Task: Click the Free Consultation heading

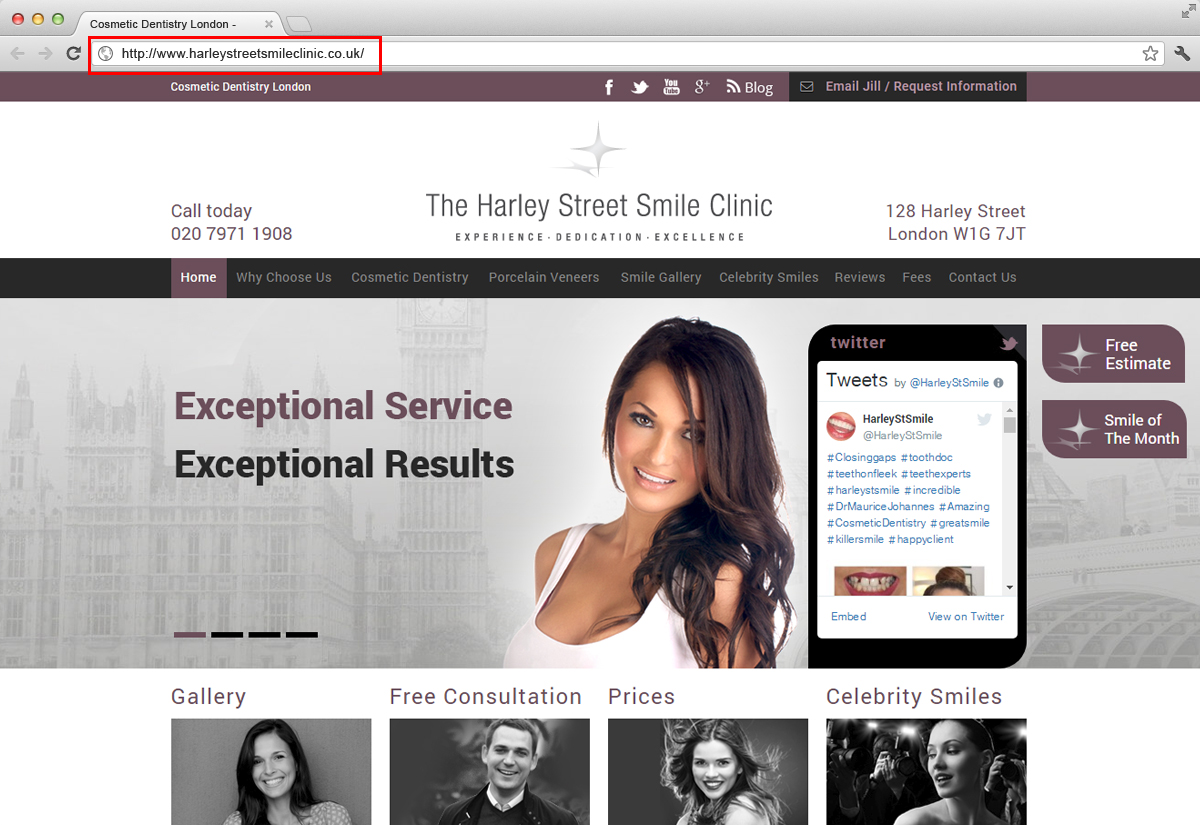Action: point(486,697)
